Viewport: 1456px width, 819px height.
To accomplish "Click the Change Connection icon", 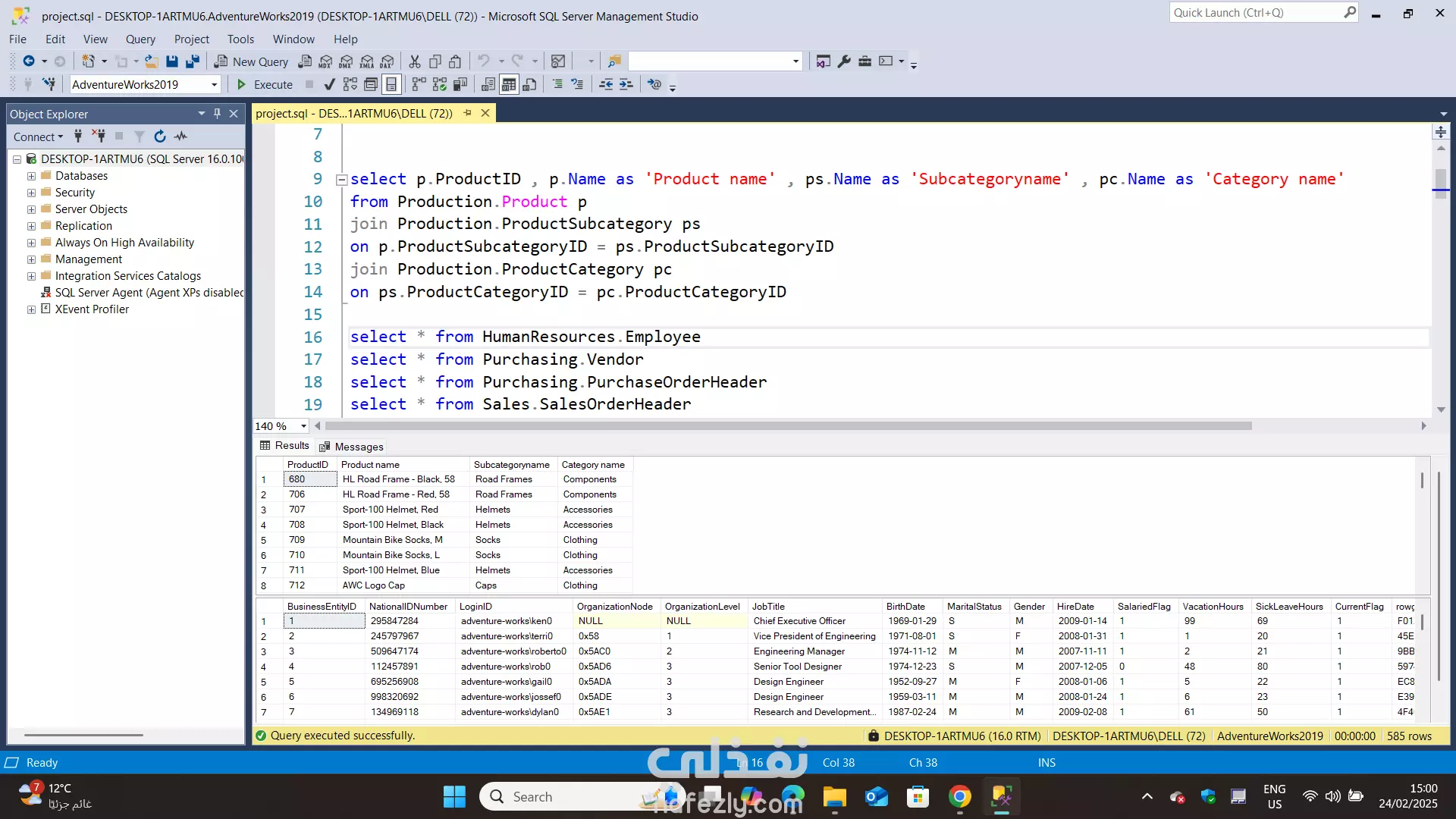I will point(49,84).
